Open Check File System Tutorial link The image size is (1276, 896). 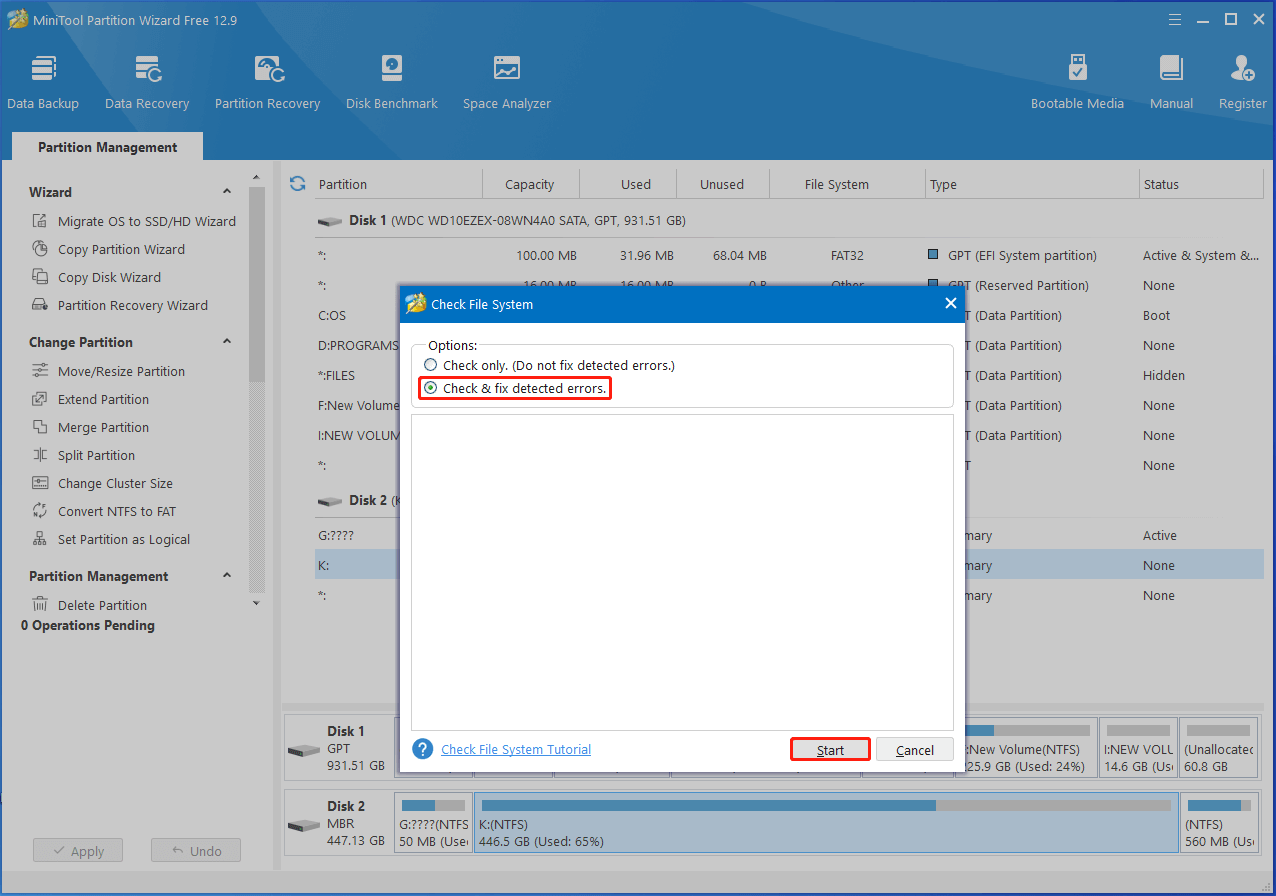[x=516, y=749]
